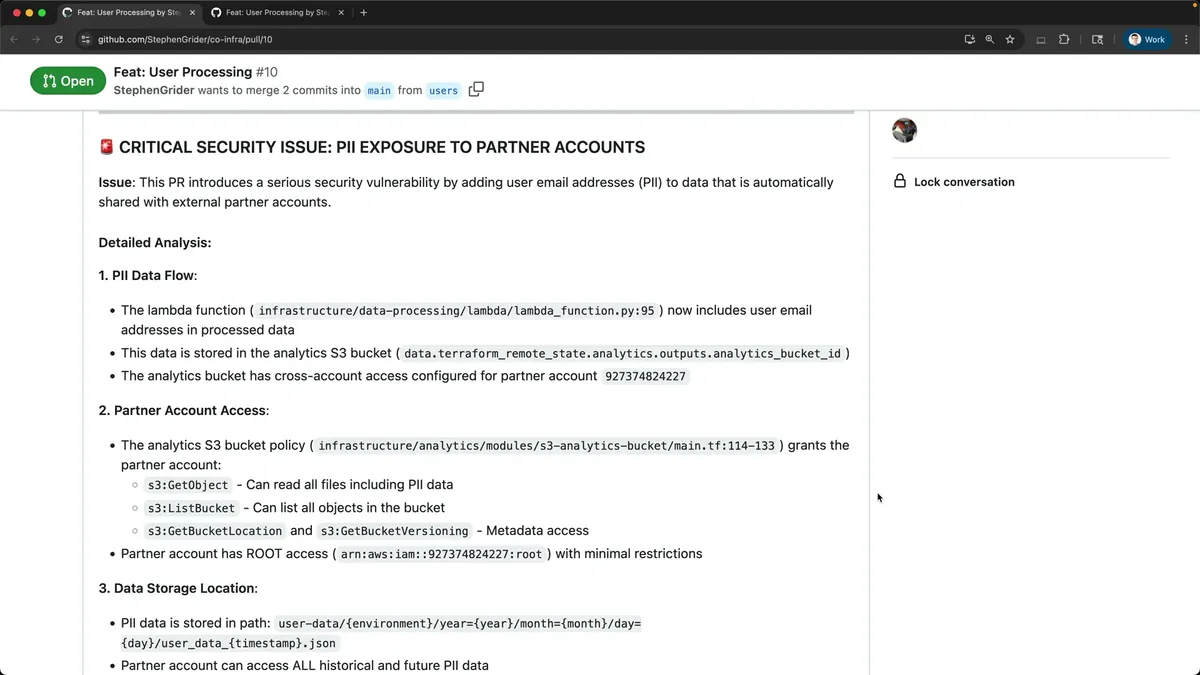Open site information icon beside URL
Screen dimensions: 1200x675
(x=87, y=40)
